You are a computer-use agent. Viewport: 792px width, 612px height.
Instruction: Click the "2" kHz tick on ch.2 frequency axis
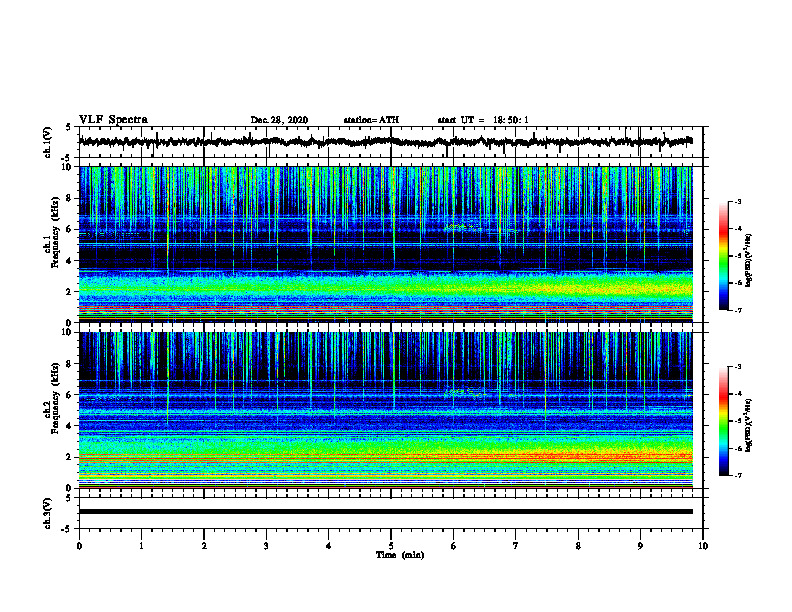tap(69, 457)
